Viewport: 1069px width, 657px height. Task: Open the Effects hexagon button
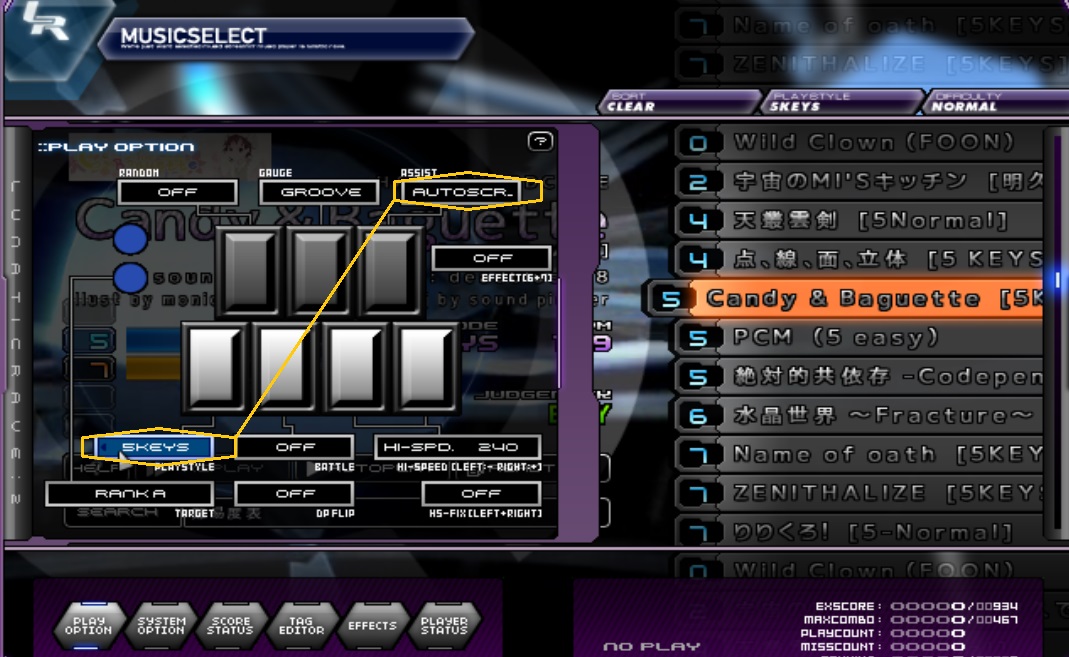[x=372, y=626]
